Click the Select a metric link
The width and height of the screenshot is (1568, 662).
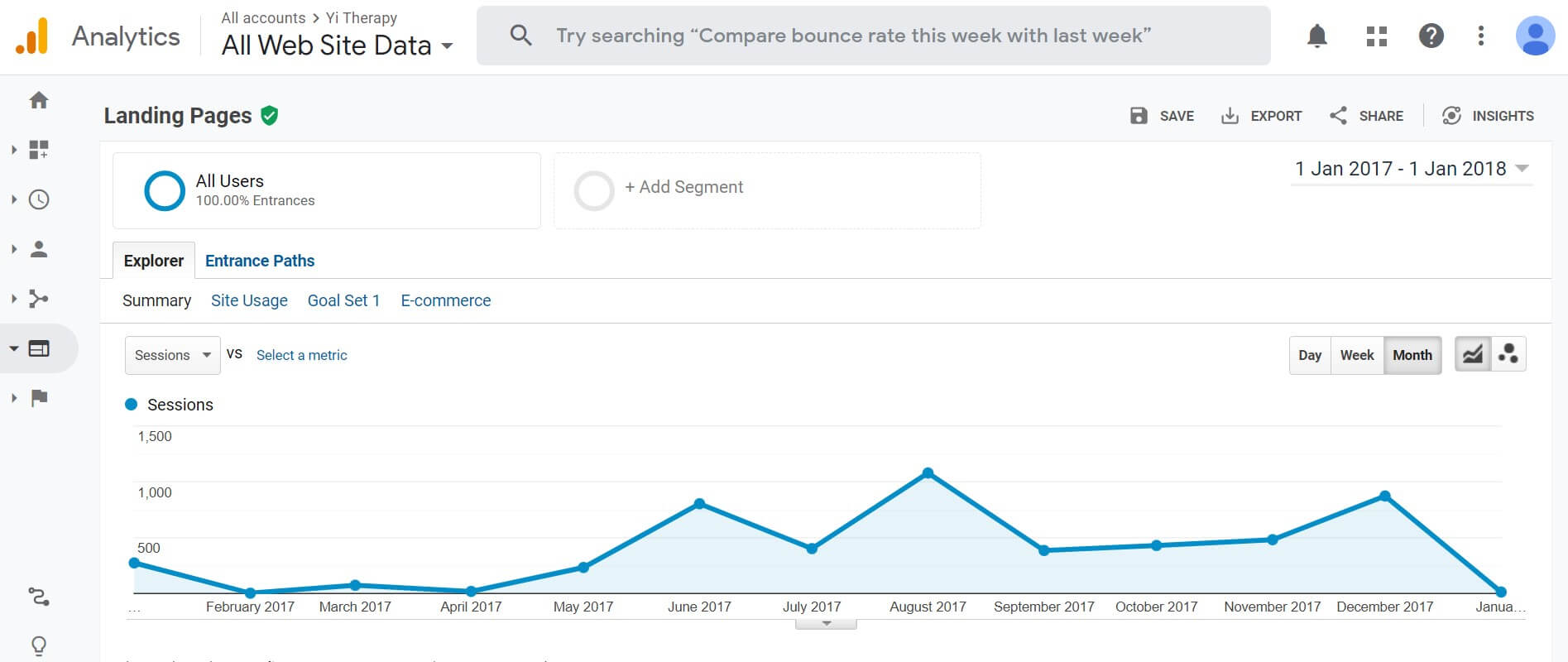301,355
